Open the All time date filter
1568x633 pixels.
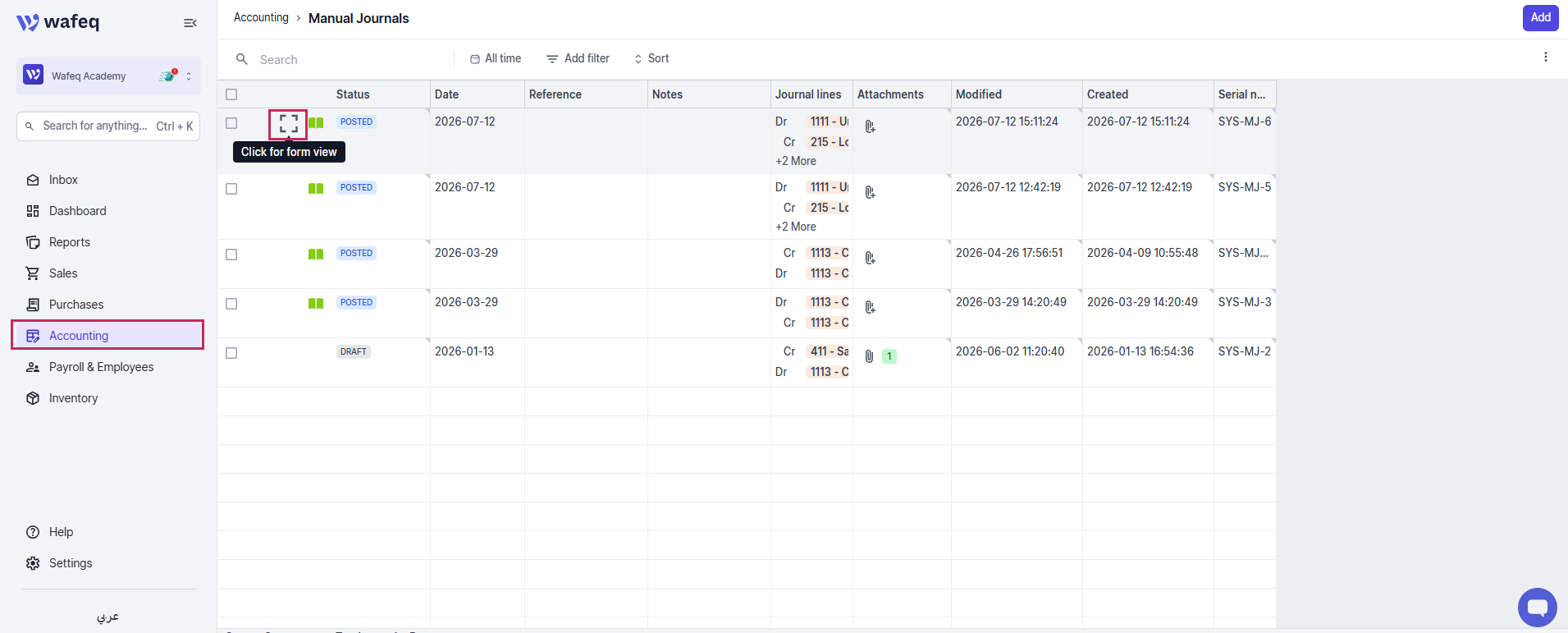click(x=496, y=58)
